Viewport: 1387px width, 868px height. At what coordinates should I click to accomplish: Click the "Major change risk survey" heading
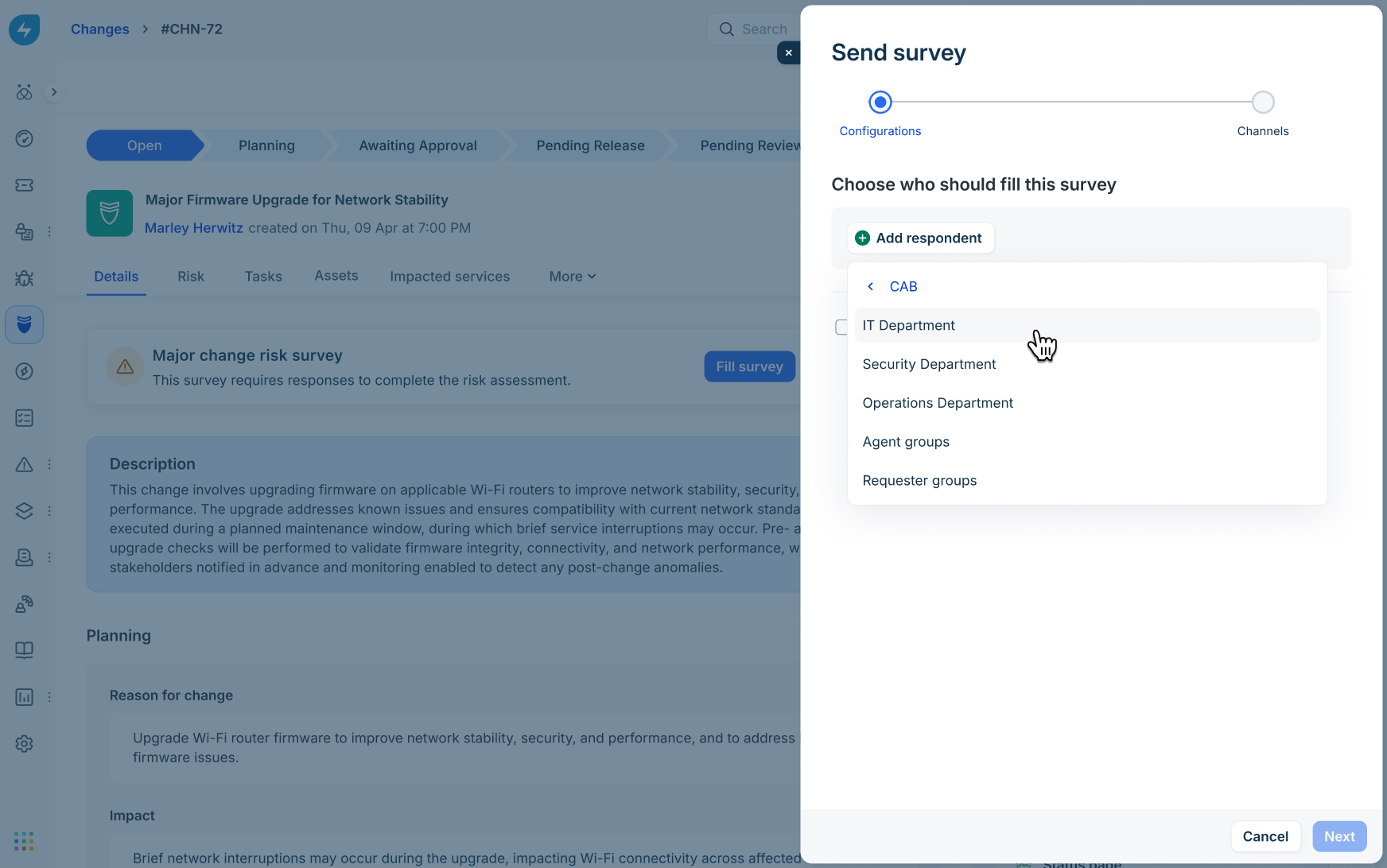pyautogui.click(x=247, y=355)
